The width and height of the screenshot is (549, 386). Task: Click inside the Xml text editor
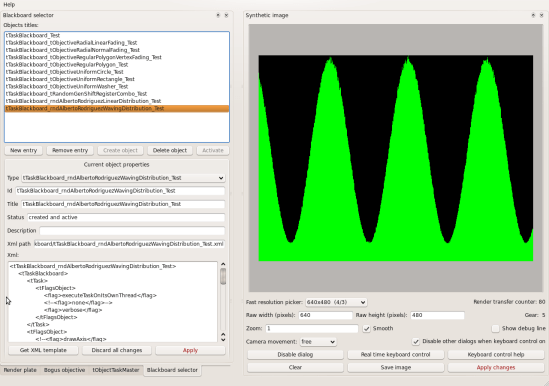pyautogui.click(x=113, y=302)
